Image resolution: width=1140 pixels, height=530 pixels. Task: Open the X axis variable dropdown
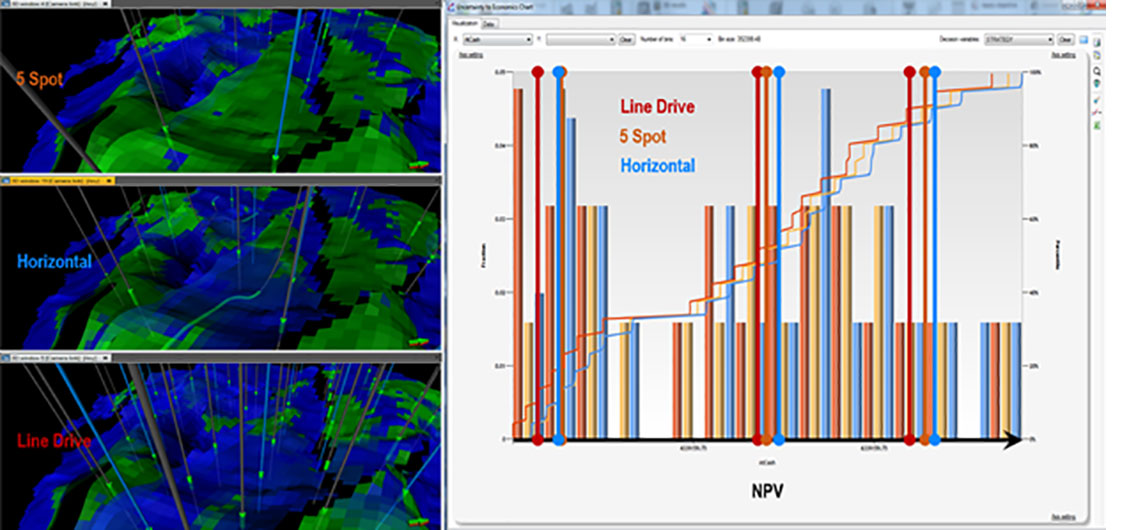[x=497, y=40]
